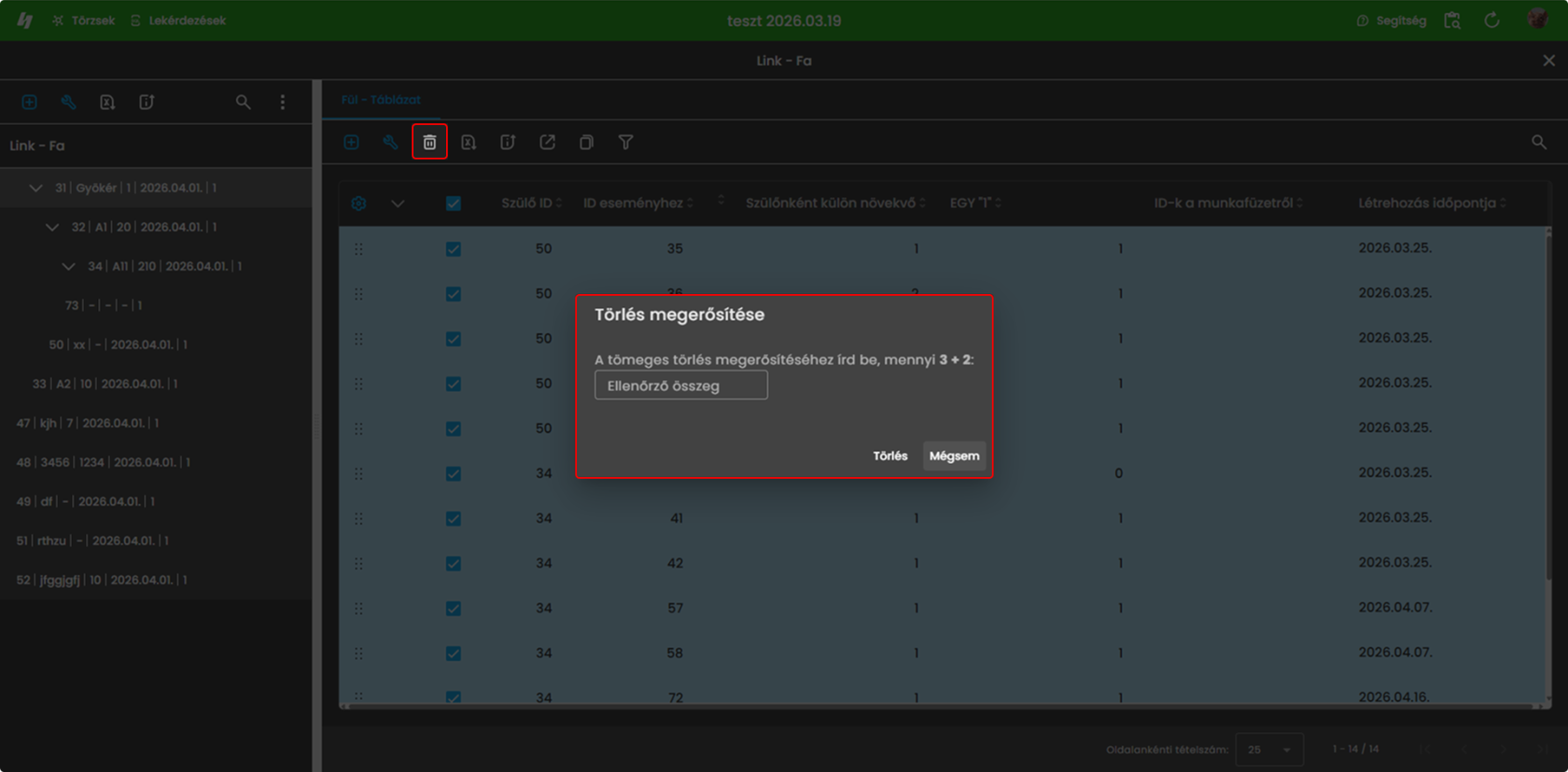Click the trash delete icon in table toolbar
This screenshot has height=772, width=1568.
[429, 142]
